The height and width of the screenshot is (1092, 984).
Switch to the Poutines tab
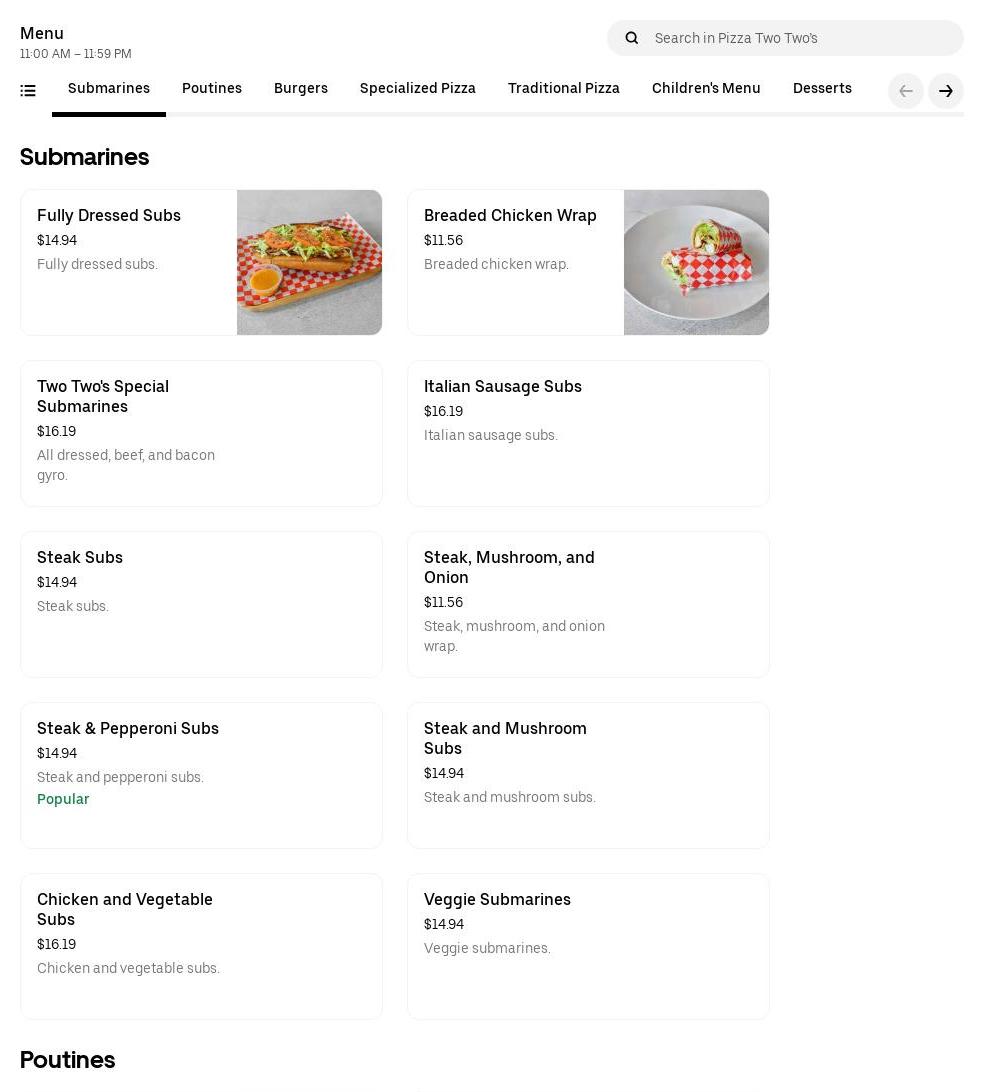(x=212, y=89)
